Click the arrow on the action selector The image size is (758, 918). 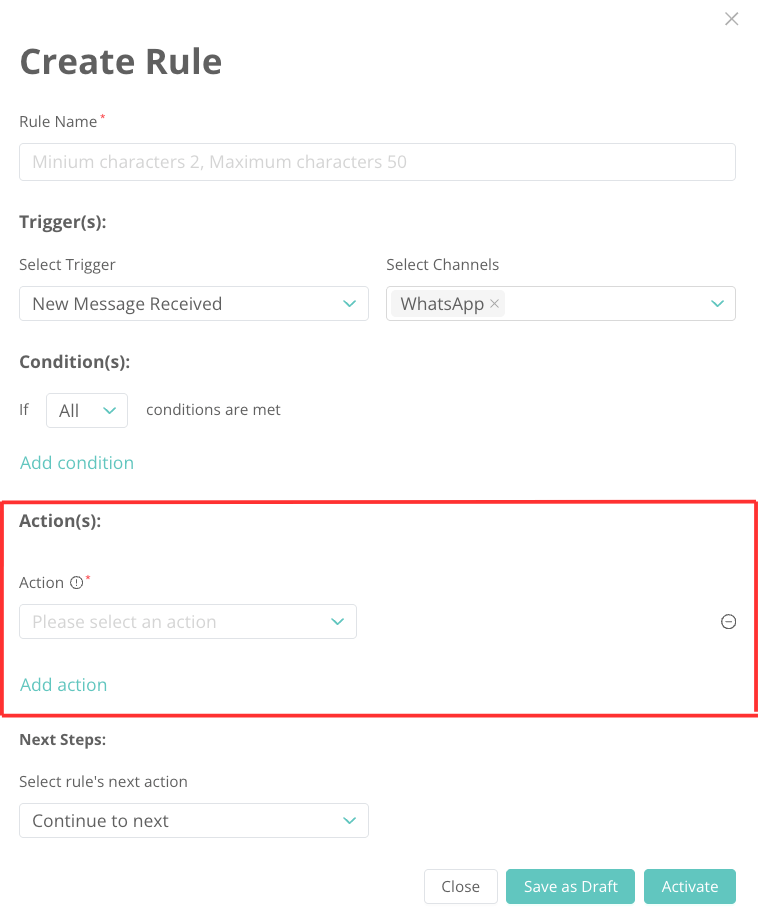coord(338,622)
